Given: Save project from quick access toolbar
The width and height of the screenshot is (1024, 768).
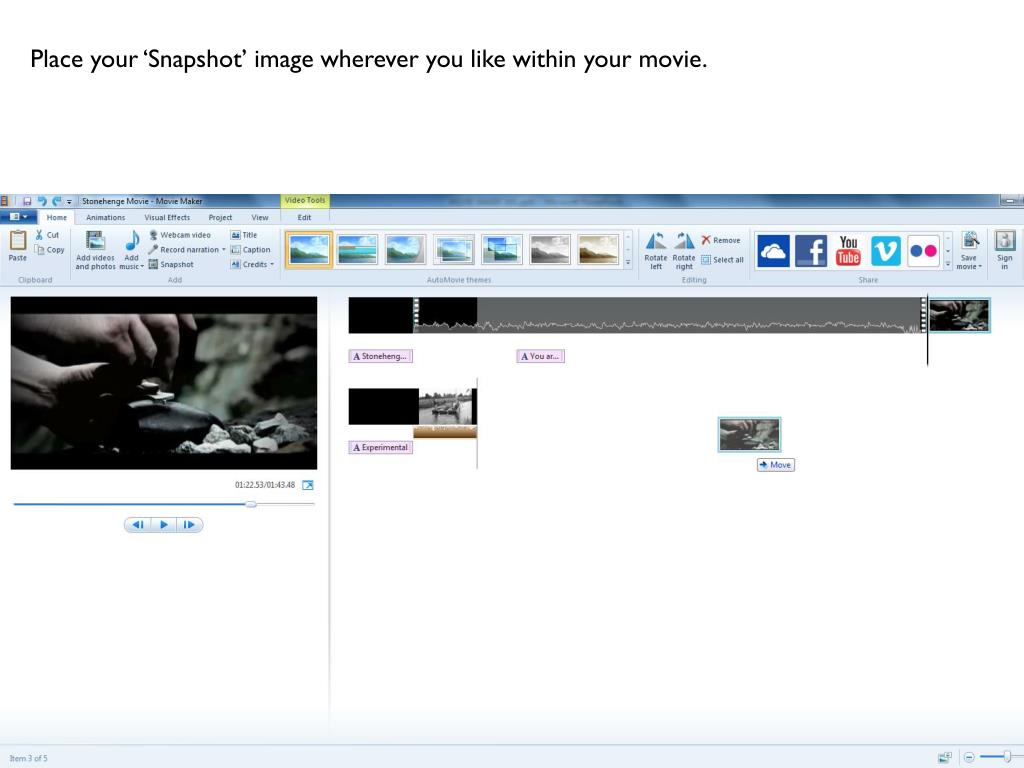Looking at the screenshot, I should [x=27, y=201].
